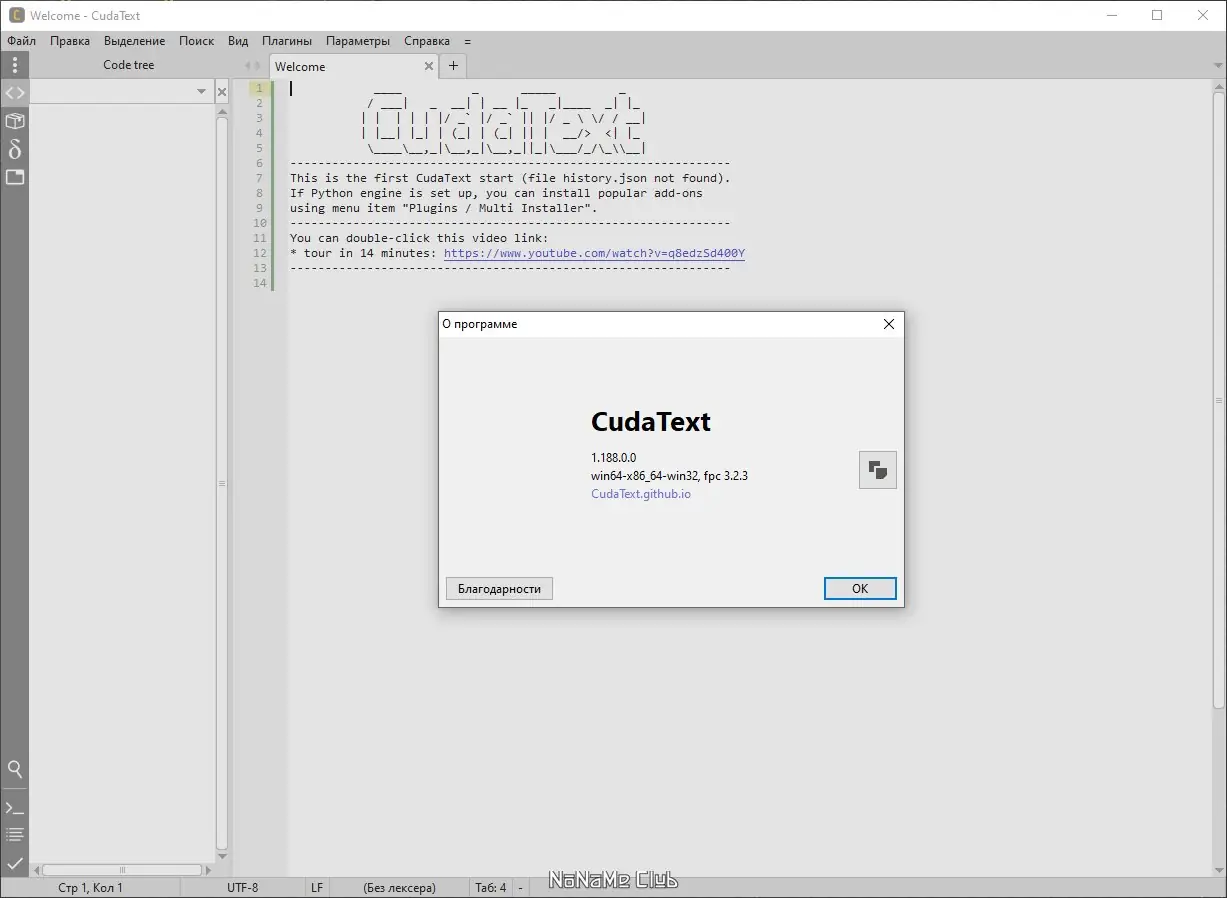Viewport: 1227px width, 898px height.
Task: Open the CudaText.github.io link
Action: click(x=641, y=494)
